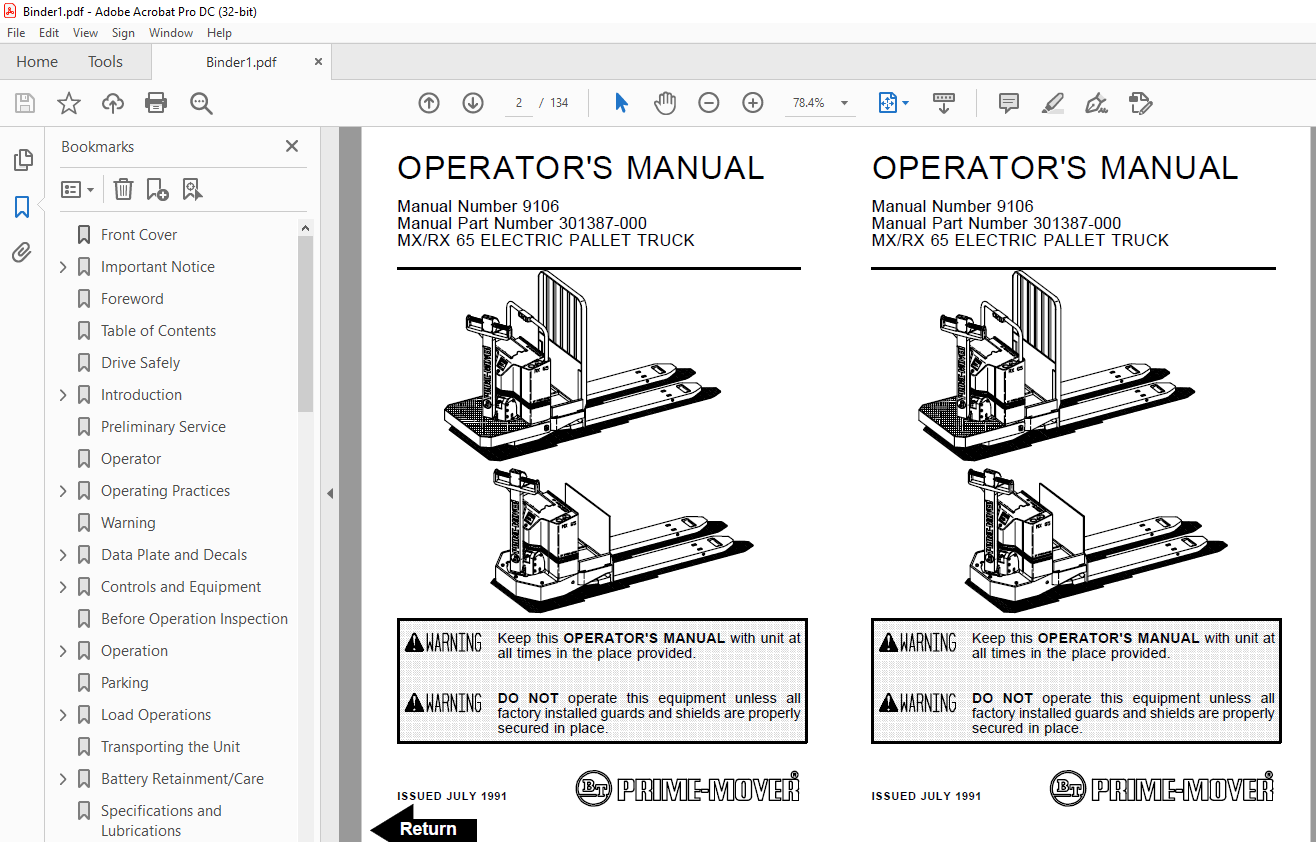Click the Add comment speech bubble icon
The width and height of the screenshot is (1316, 842).
pyautogui.click(x=1009, y=103)
